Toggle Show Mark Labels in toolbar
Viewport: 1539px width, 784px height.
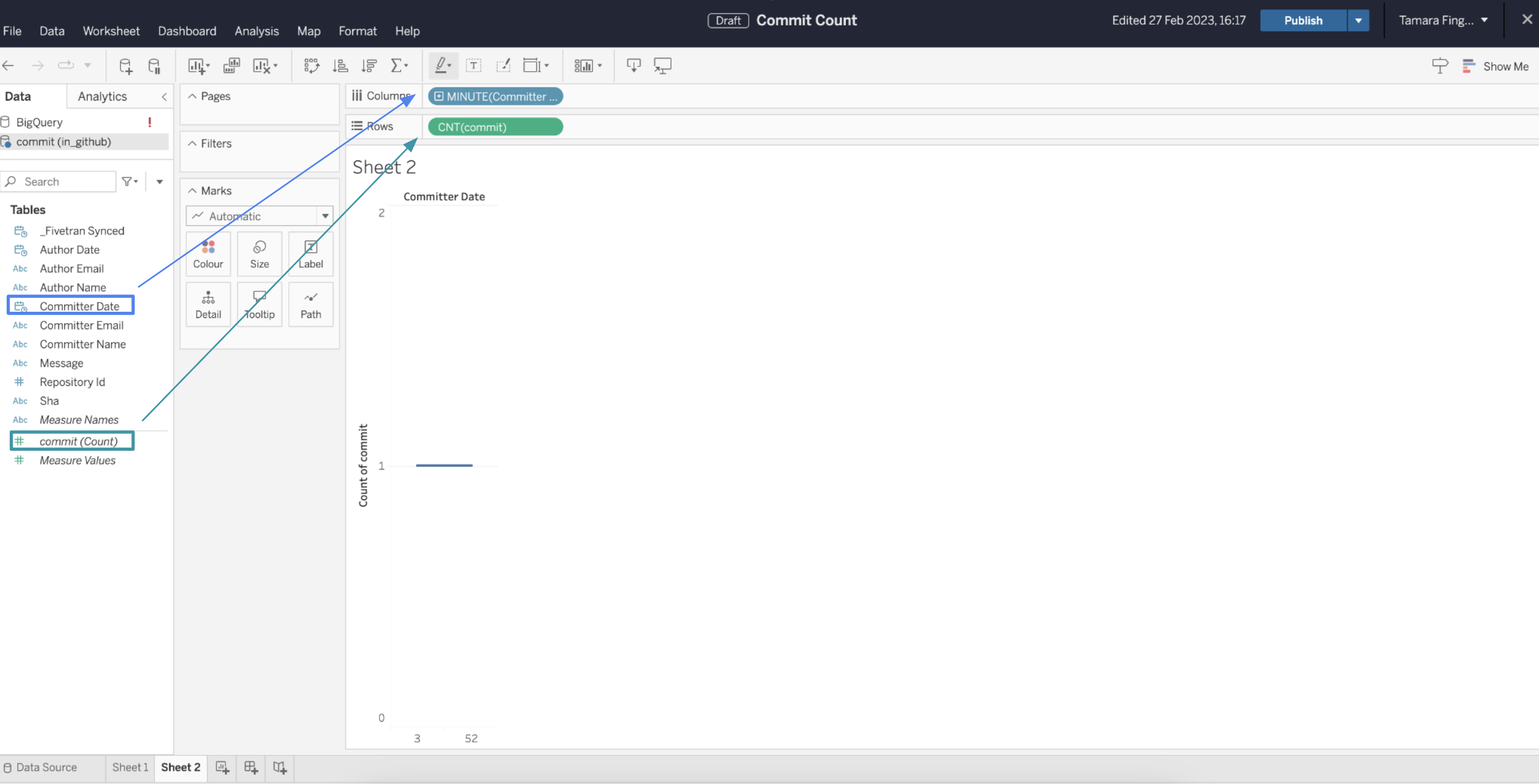(x=474, y=66)
